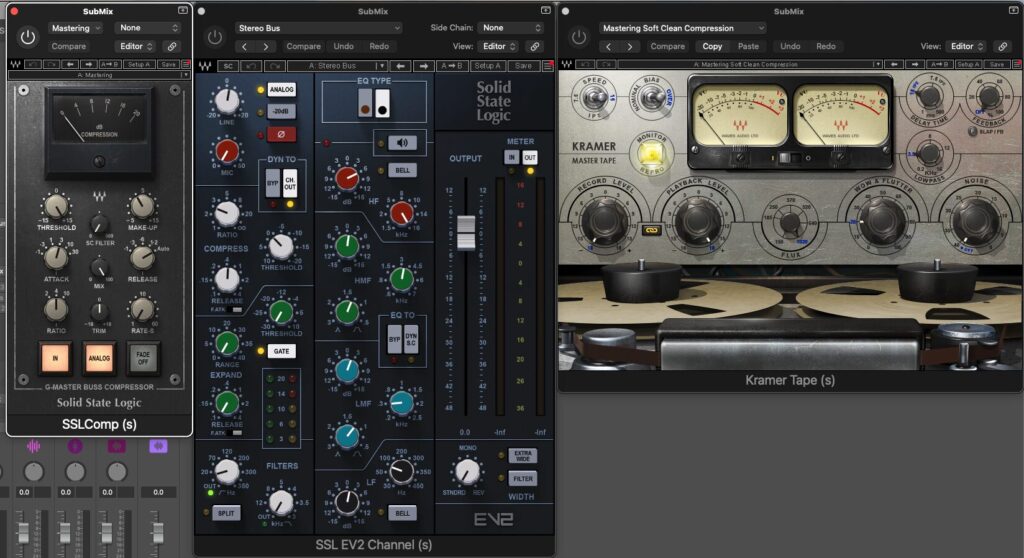1024x558 pixels.
Task: Toggle -20dB pad on SSL EV2
Action: (281, 111)
